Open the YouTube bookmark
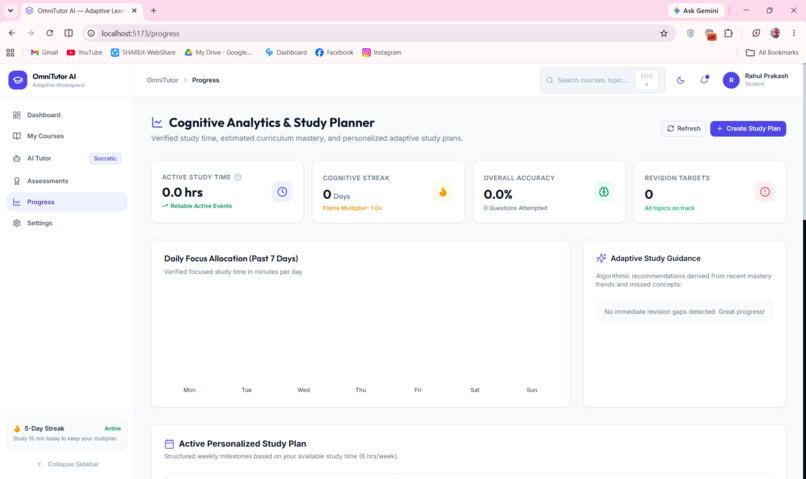806x479 pixels. [85, 52]
